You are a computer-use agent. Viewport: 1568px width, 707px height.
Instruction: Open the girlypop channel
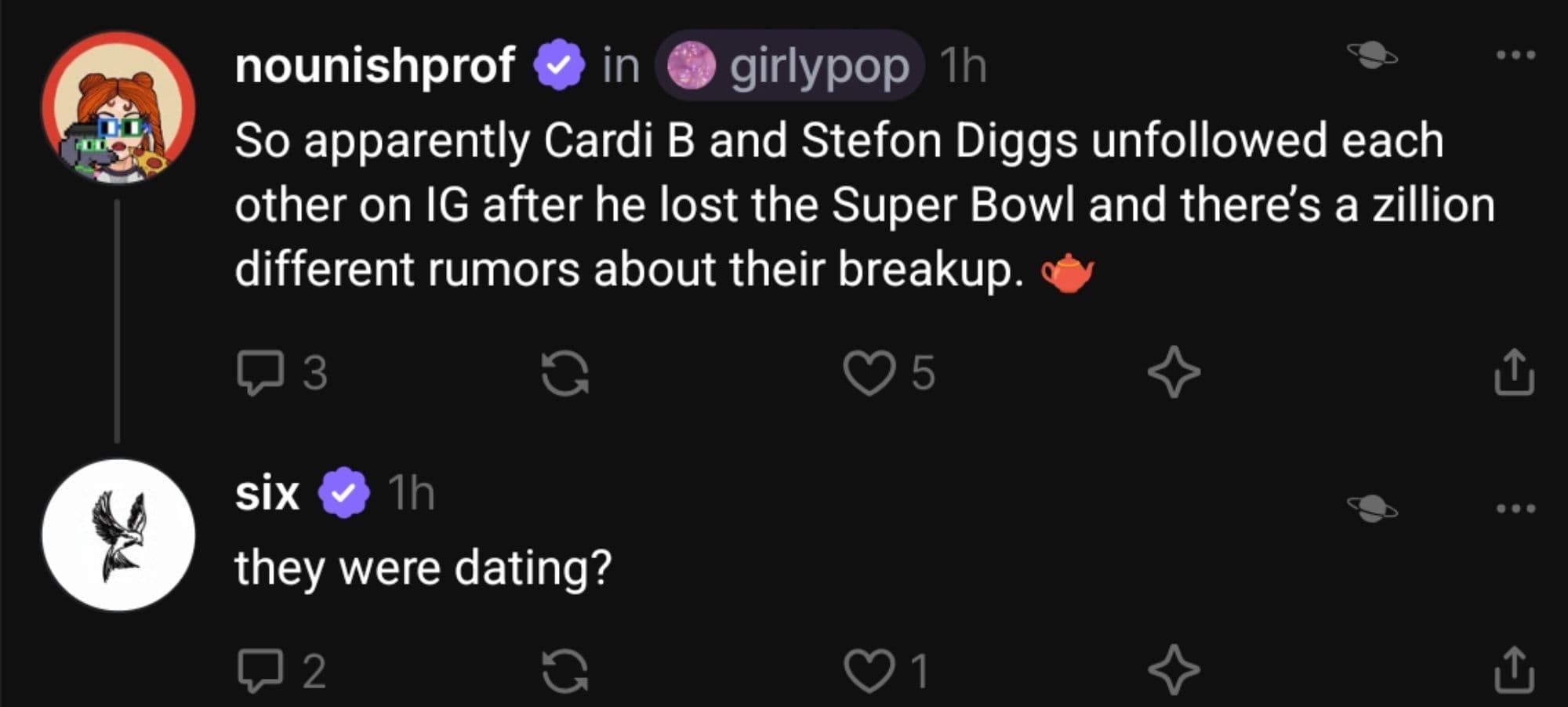pos(789,66)
